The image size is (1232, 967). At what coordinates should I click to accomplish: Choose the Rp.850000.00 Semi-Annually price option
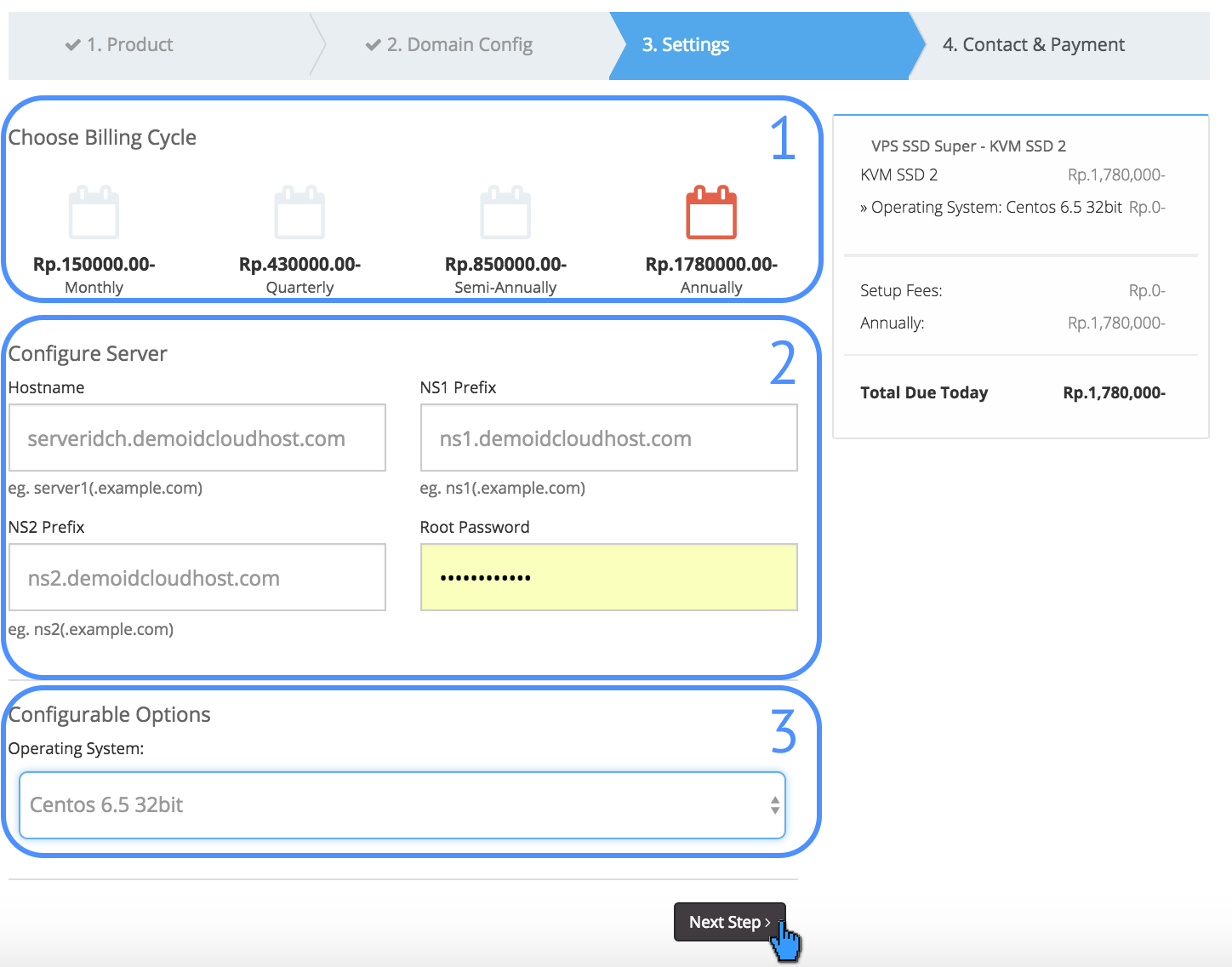(505, 265)
